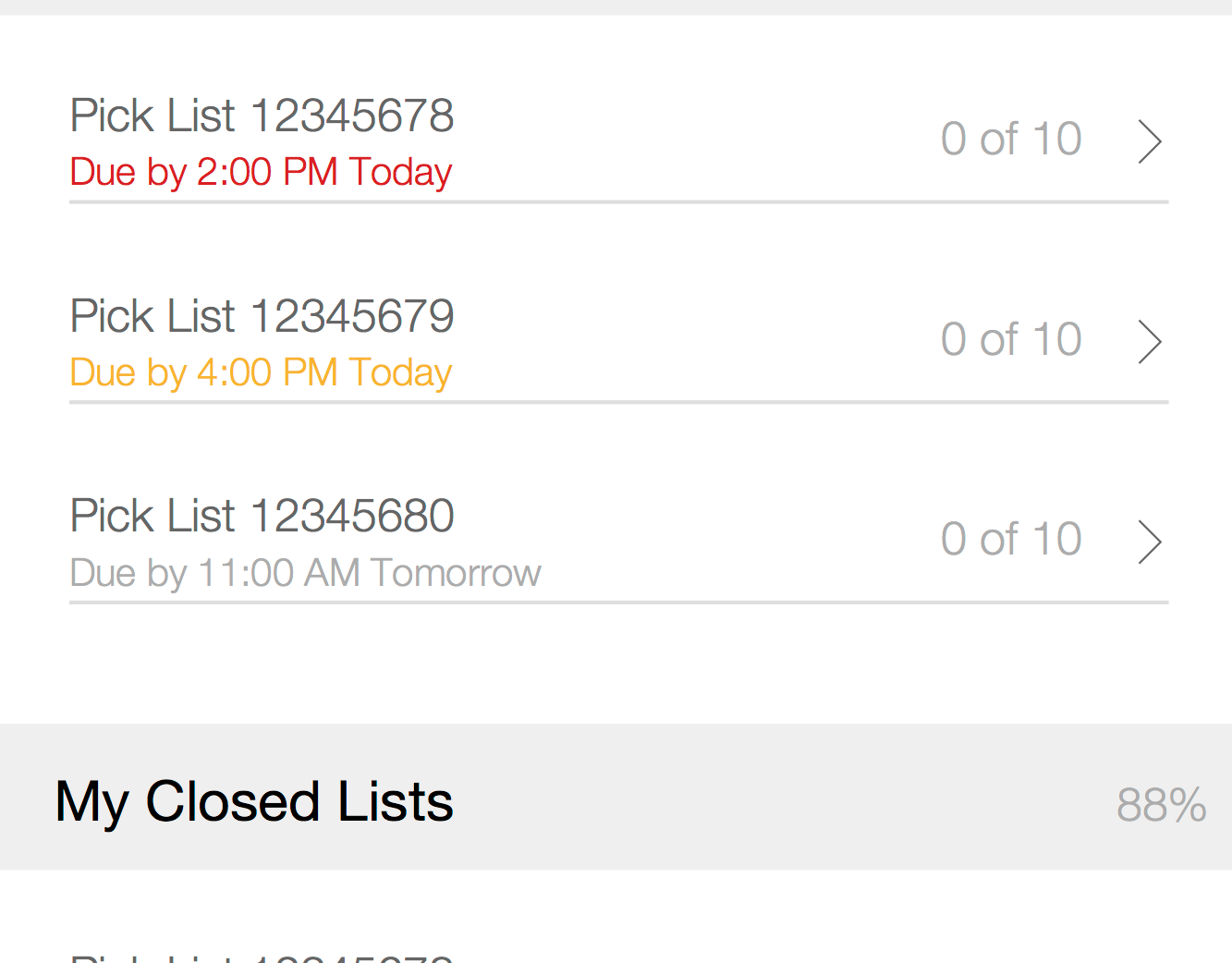Select the gray Due by 11:00 AM Tomorrow label
Screen dimensions: 1232x963
pos(305,573)
